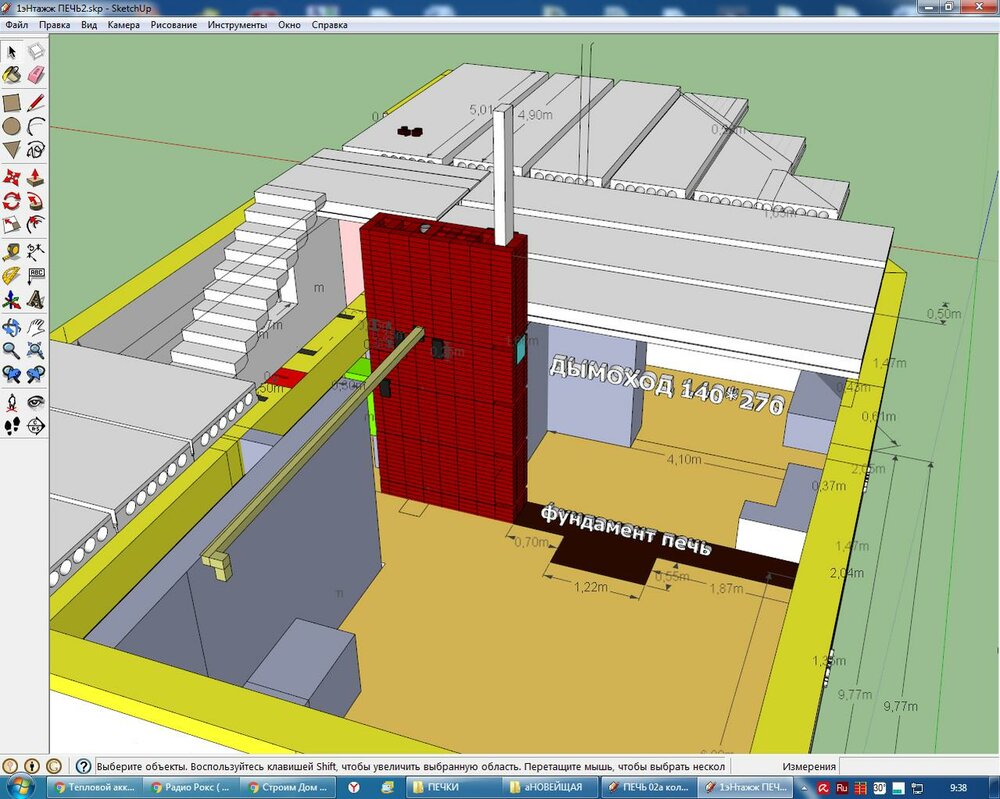Click the help question mark in status bar
Viewport: 1000px width, 799px height.
click(85, 766)
